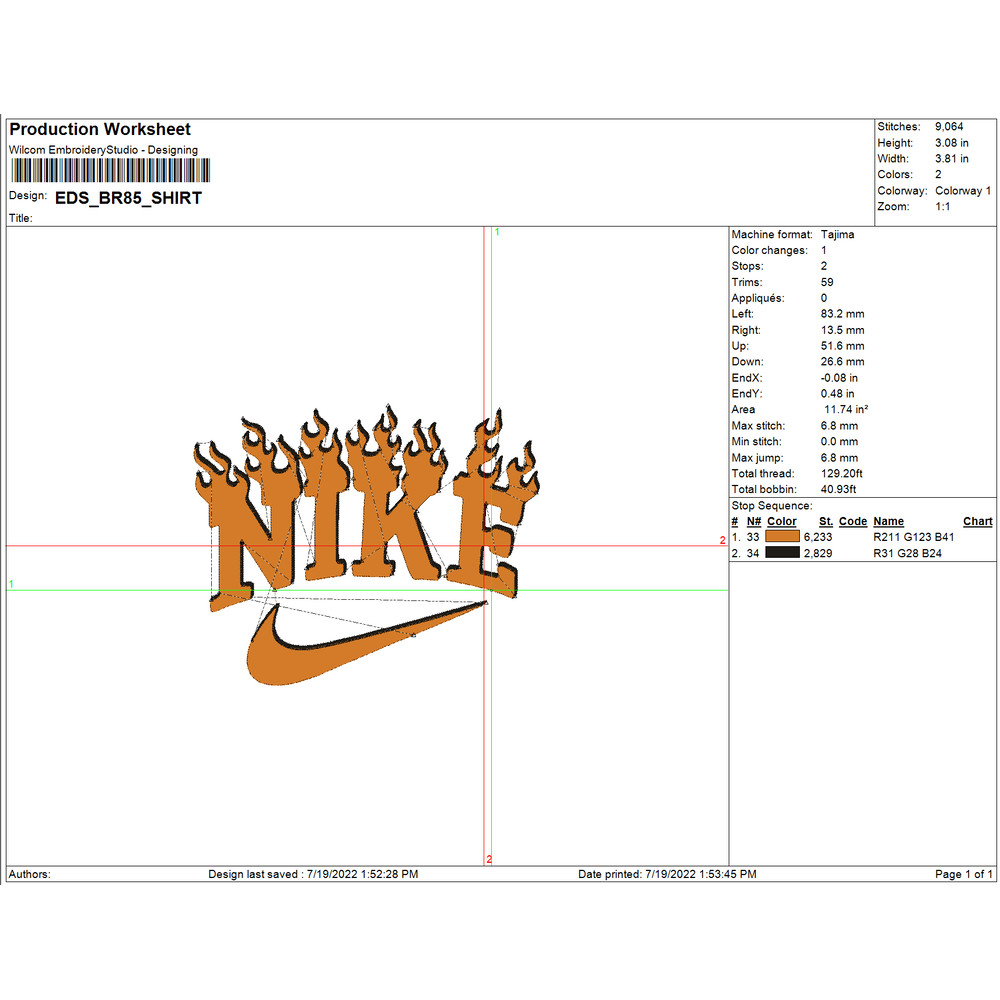Click the red marker 2 at right edge
The height and width of the screenshot is (1000, 1000).
coord(722,540)
